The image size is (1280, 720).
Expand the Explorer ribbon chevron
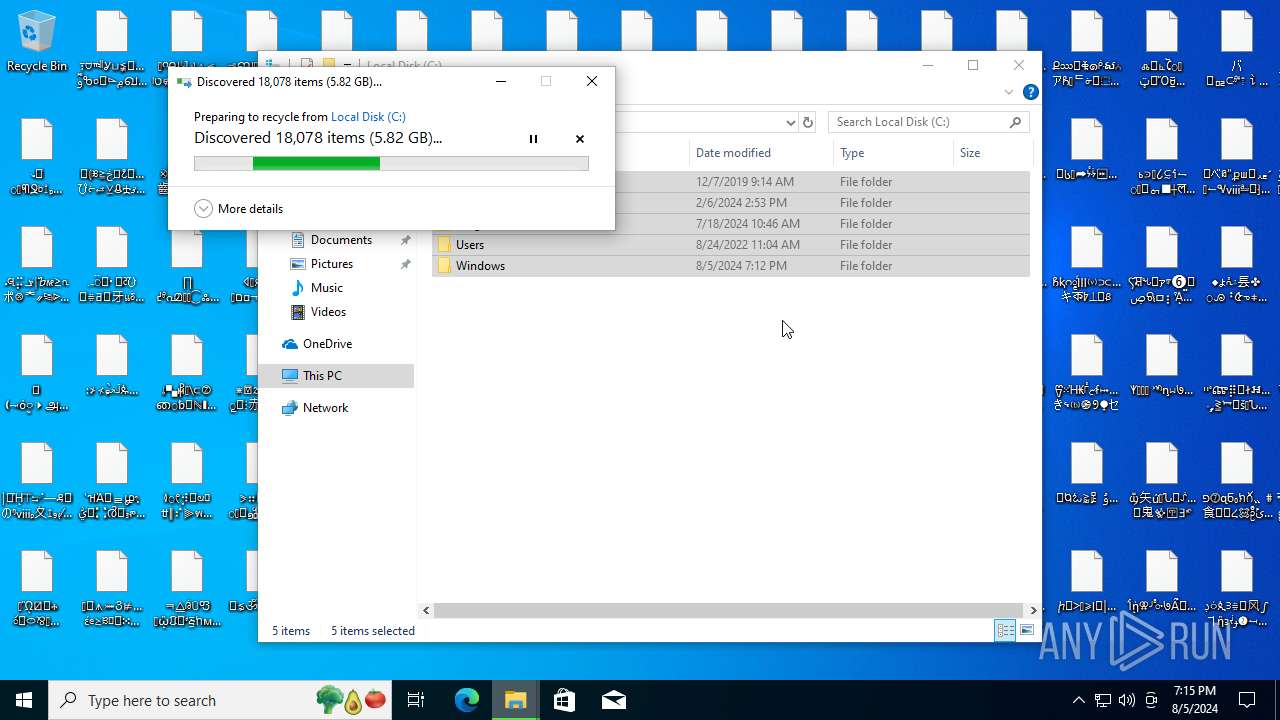tap(1008, 92)
